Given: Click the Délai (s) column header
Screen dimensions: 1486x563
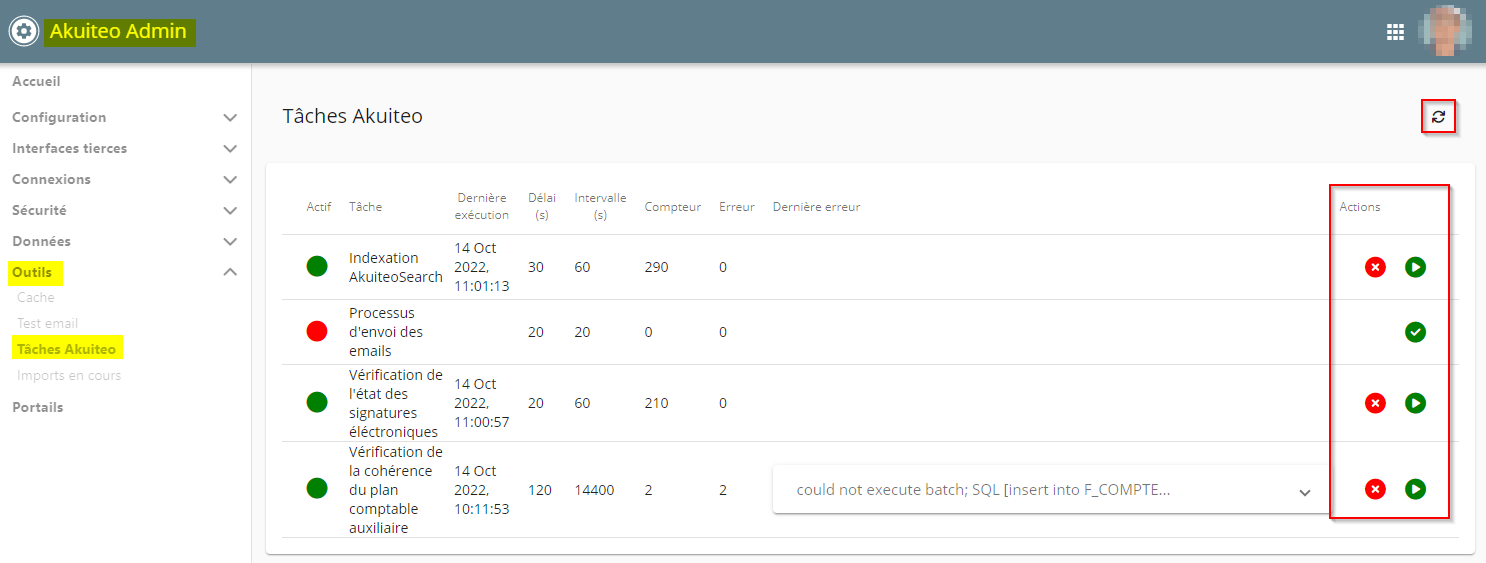Looking at the screenshot, I should tap(542, 207).
